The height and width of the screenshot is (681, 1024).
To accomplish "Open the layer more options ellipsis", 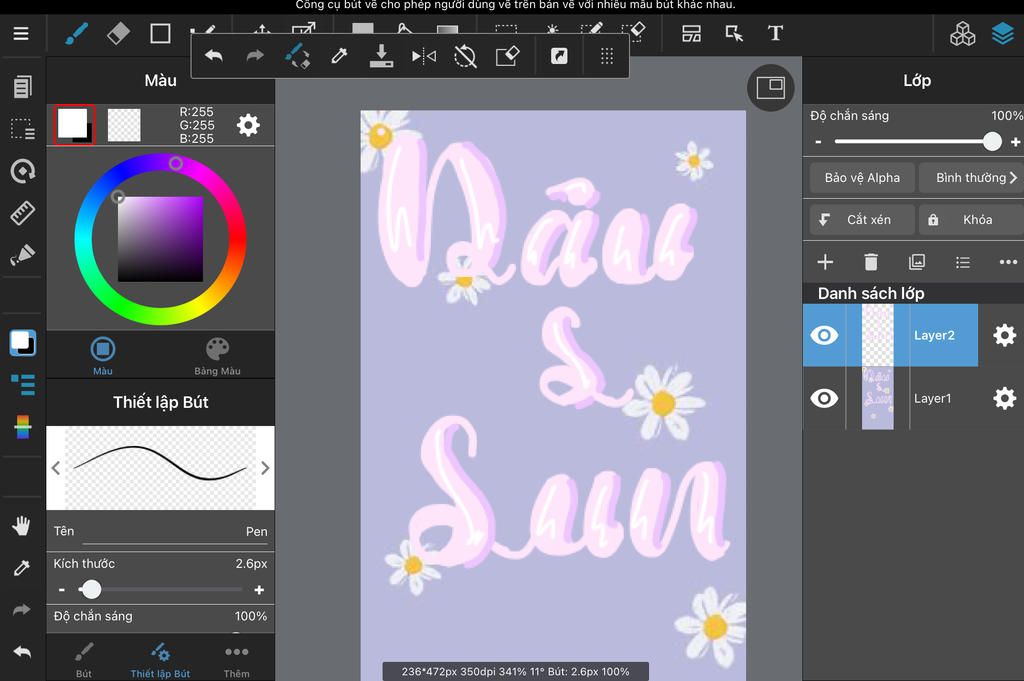I will 1008,262.
